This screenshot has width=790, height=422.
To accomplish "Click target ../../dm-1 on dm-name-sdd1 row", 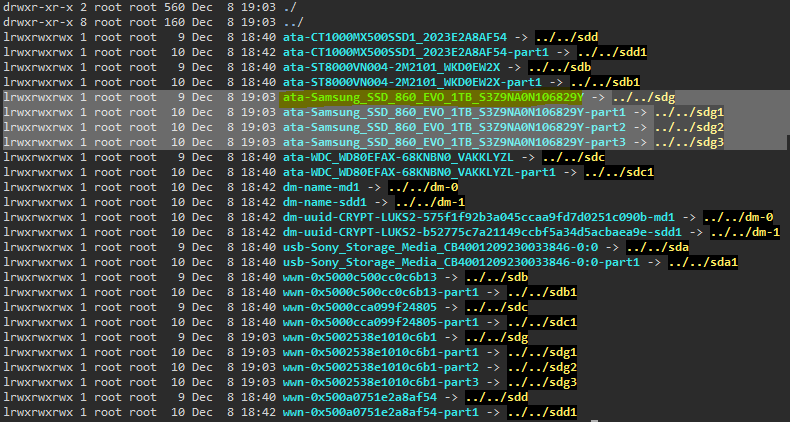I will coord(430,202).
